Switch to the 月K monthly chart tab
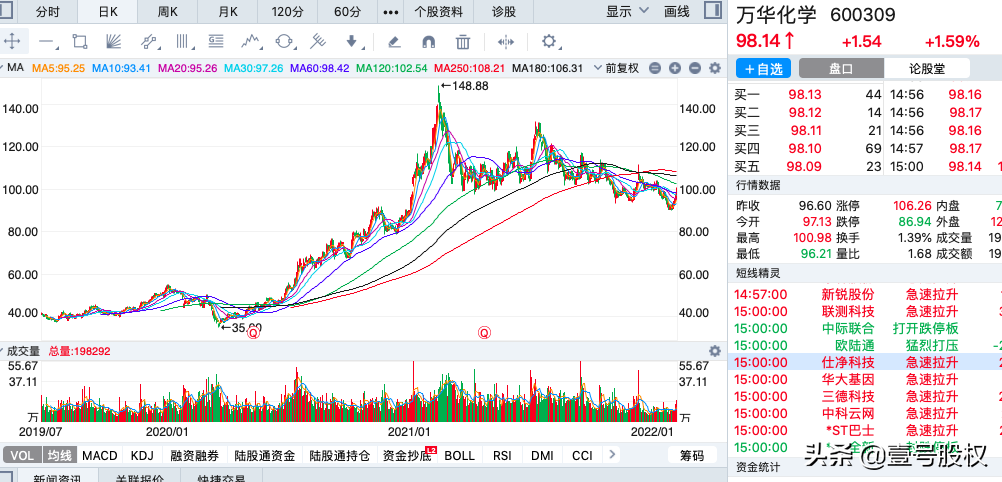The image size is (1002, 482). coord(227,12)
